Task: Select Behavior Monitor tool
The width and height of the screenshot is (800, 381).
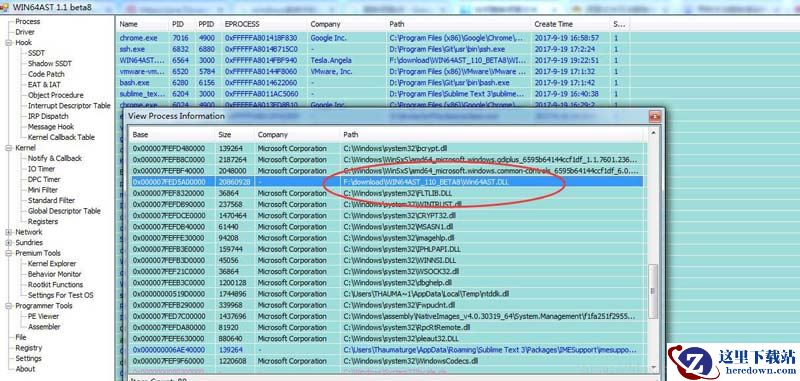Action: [55, 274]
